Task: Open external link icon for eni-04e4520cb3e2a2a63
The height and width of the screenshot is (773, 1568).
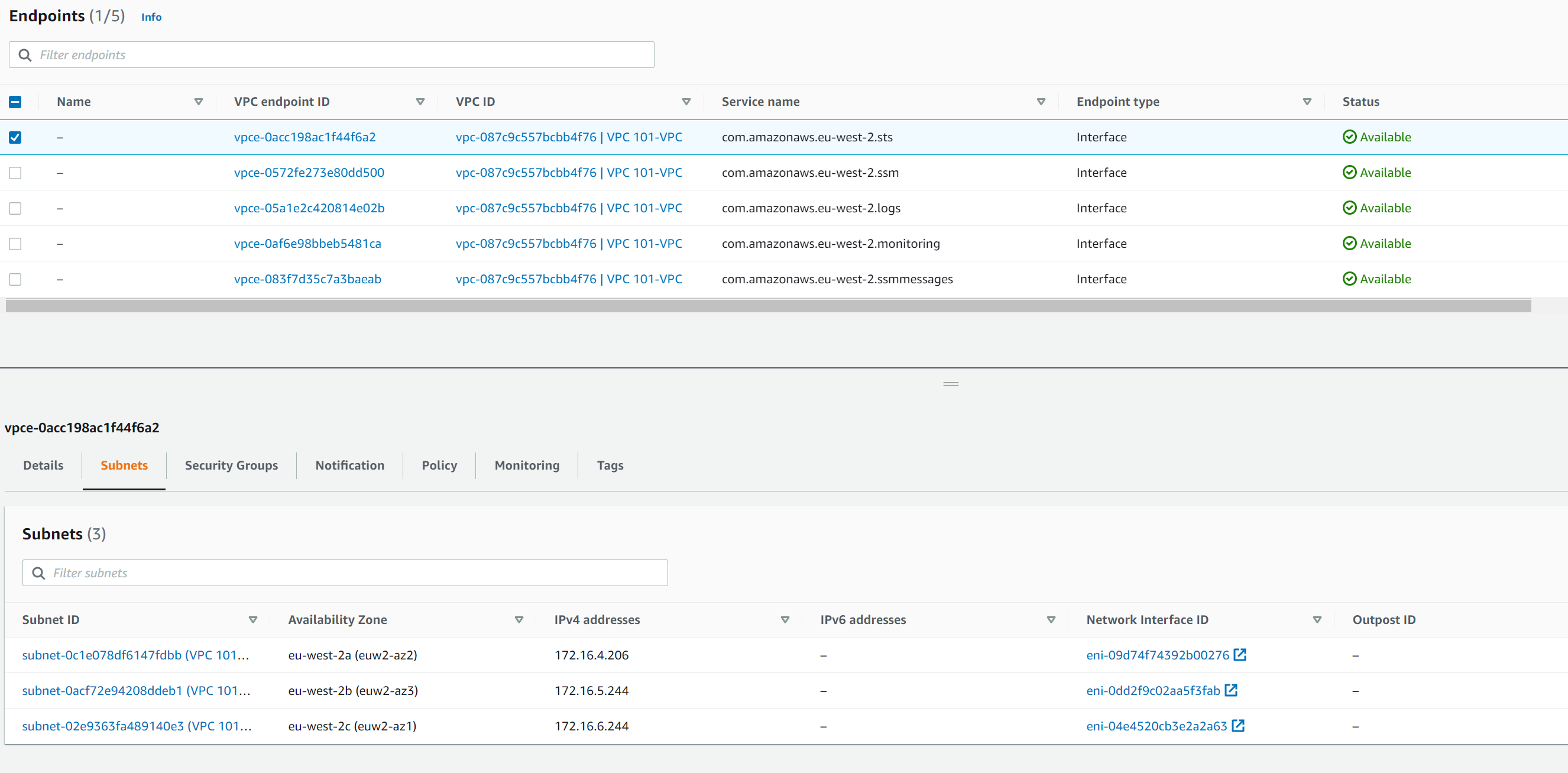Action: 1238,726
